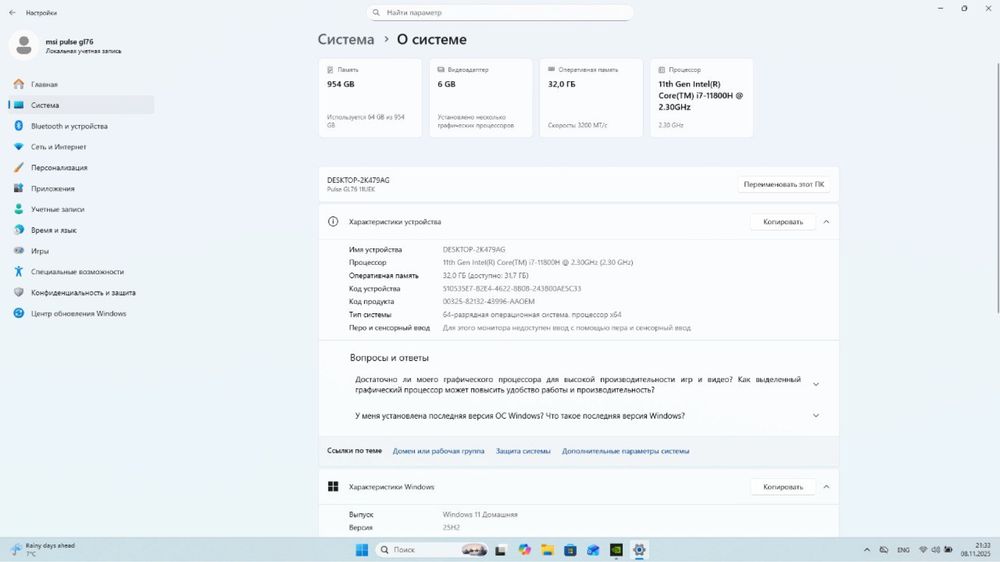1000x562 pixels.
Task: Open the Главная home page
Action: point(81,84)
